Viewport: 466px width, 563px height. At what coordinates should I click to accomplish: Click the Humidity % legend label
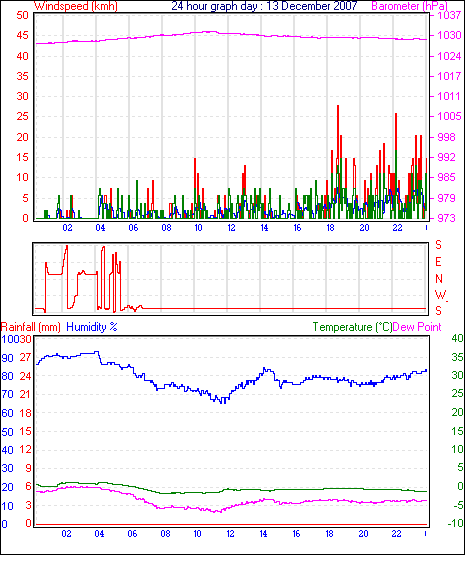click(x=92, y=327)
